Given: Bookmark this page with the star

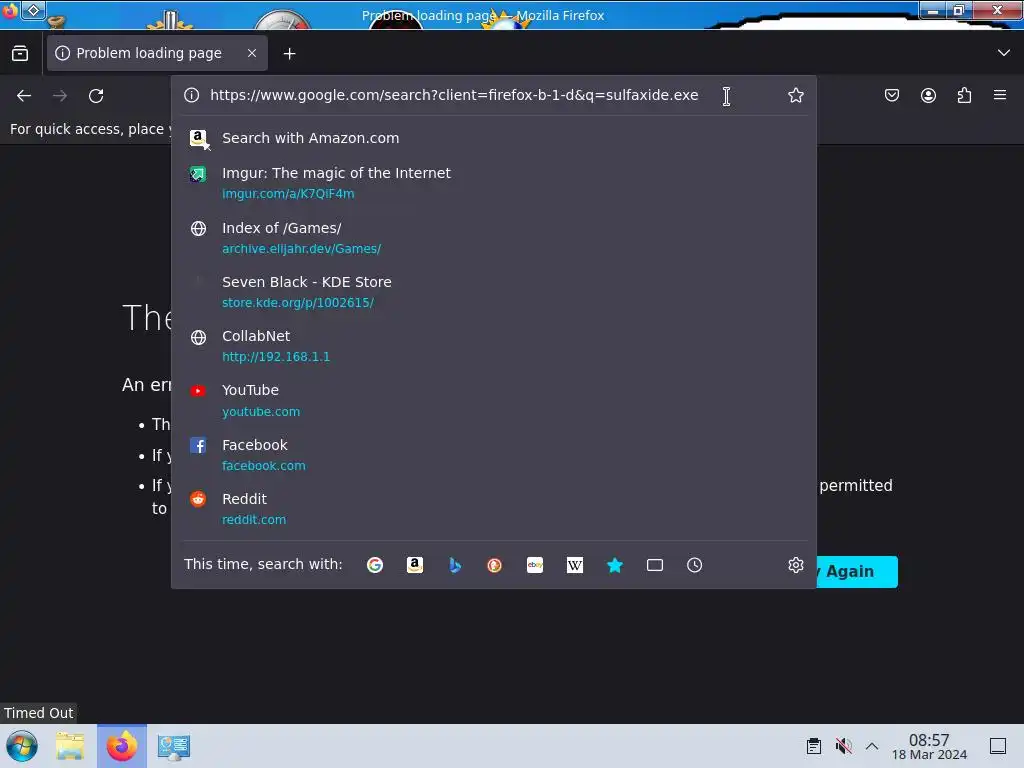Looking at the screenshot, I should tap(795, 95).
